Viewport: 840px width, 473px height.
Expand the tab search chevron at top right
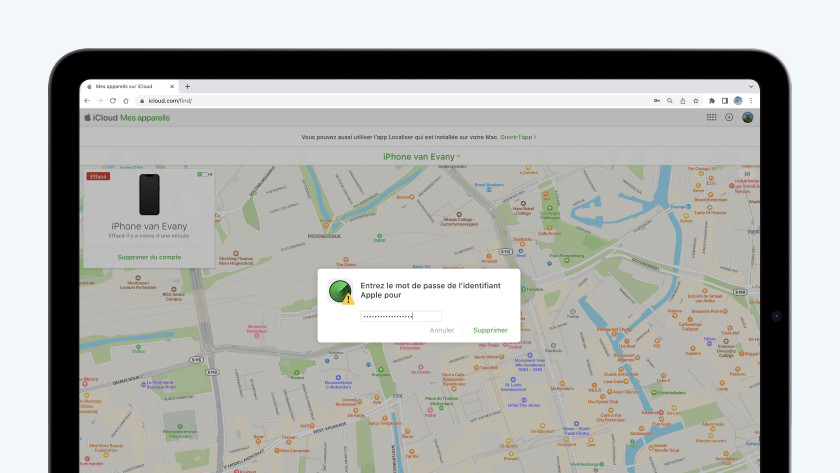751,86
